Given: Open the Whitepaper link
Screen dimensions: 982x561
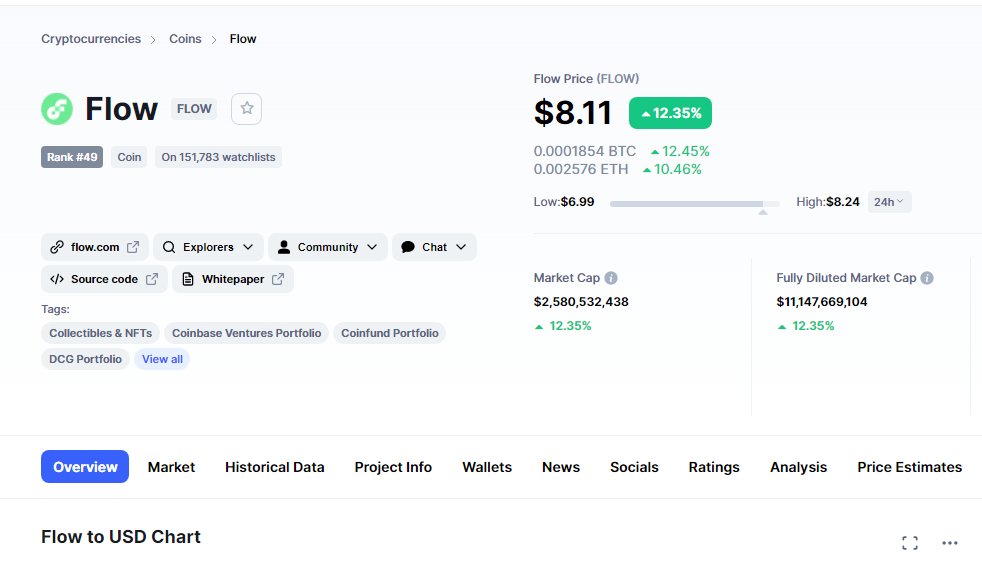Looking at the screenshot, I should pyautogui.click(x=233, y=279).
